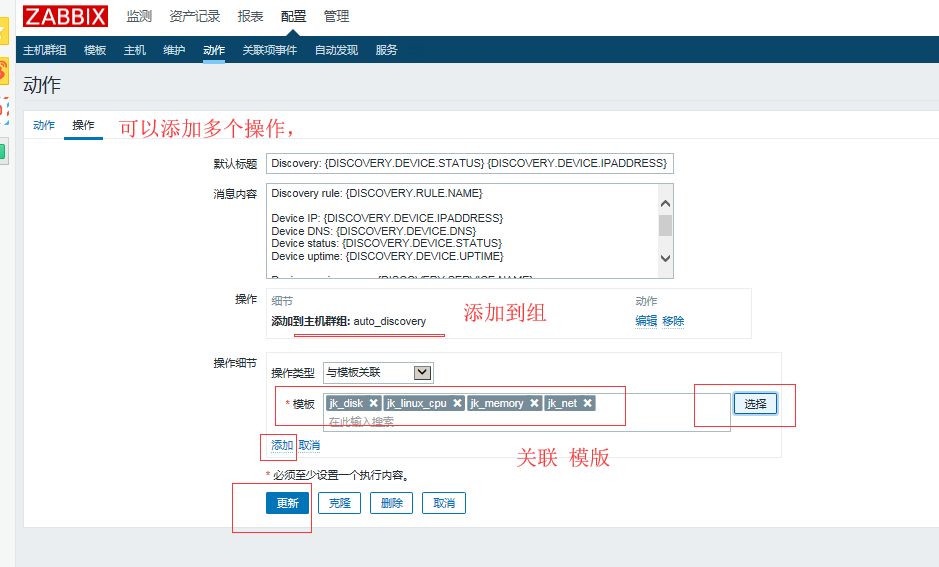Open the 管理 top menu

(337, 16)
